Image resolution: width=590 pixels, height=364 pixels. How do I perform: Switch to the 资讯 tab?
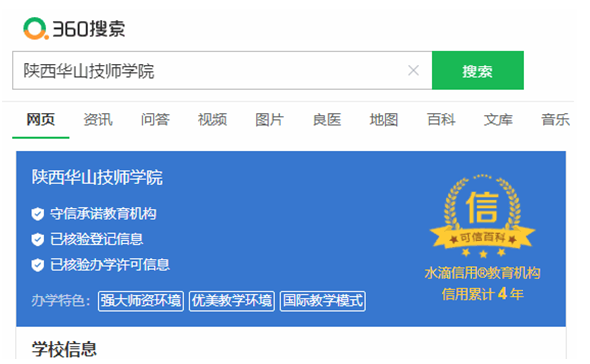[98, 120]
